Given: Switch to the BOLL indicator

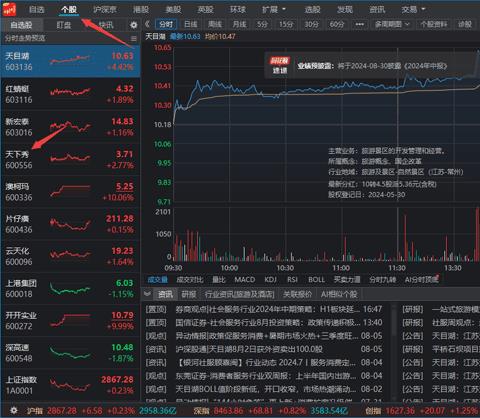Looking at the screenshot, I should tap(316, 280).
